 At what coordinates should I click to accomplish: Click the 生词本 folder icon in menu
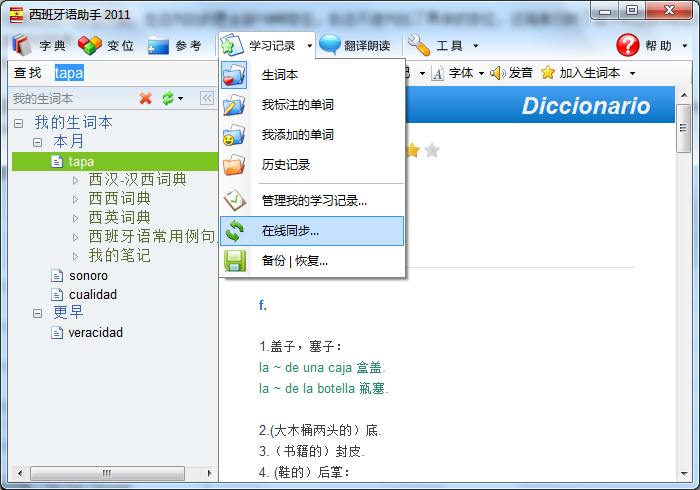234,75
